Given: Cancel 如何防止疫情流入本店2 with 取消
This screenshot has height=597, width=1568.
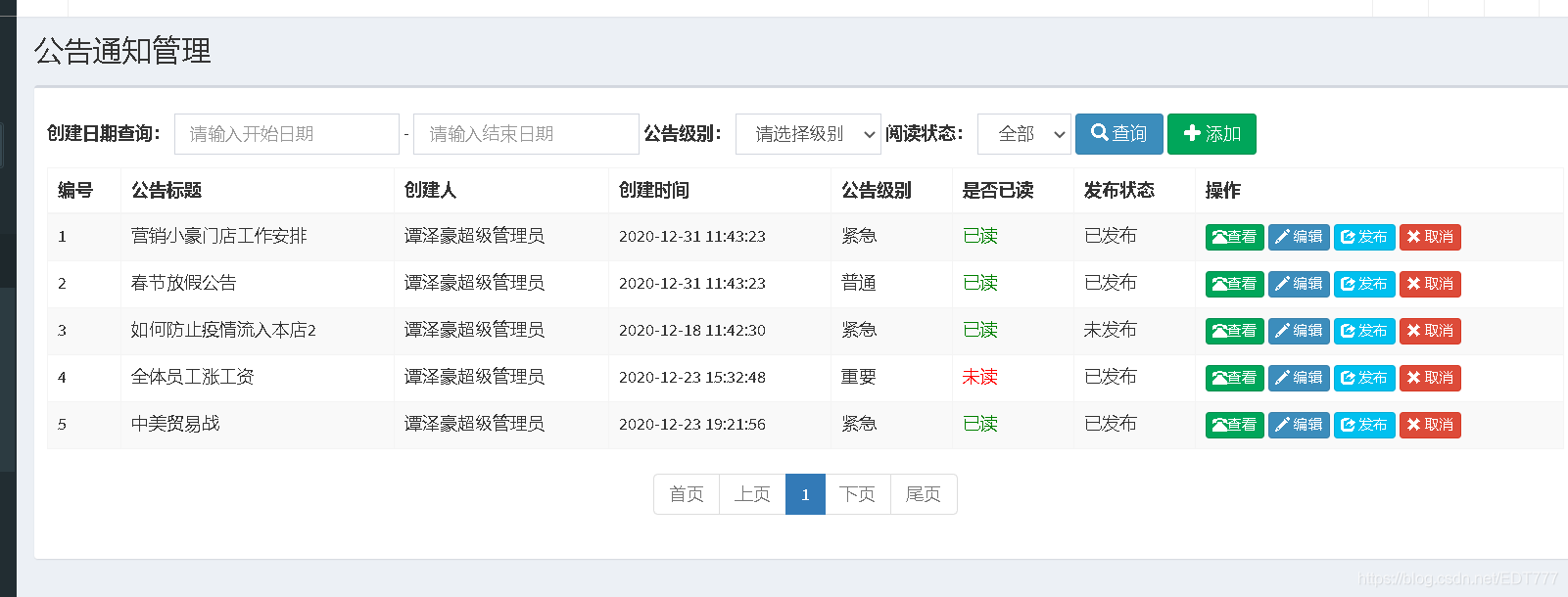Looking at the screenshot, I should tap(1430, 331).
